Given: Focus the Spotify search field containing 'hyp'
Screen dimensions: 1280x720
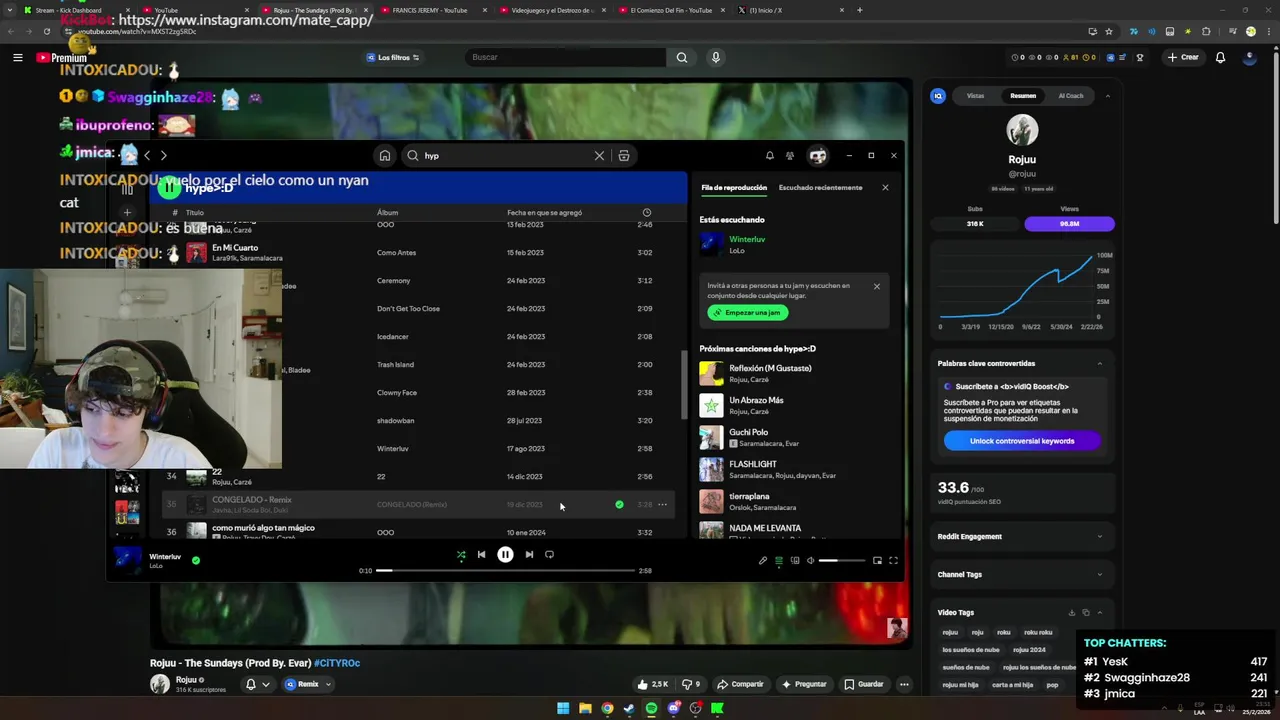Looking at the screenshot, I should pyautogui.click(x=505, y=156).
